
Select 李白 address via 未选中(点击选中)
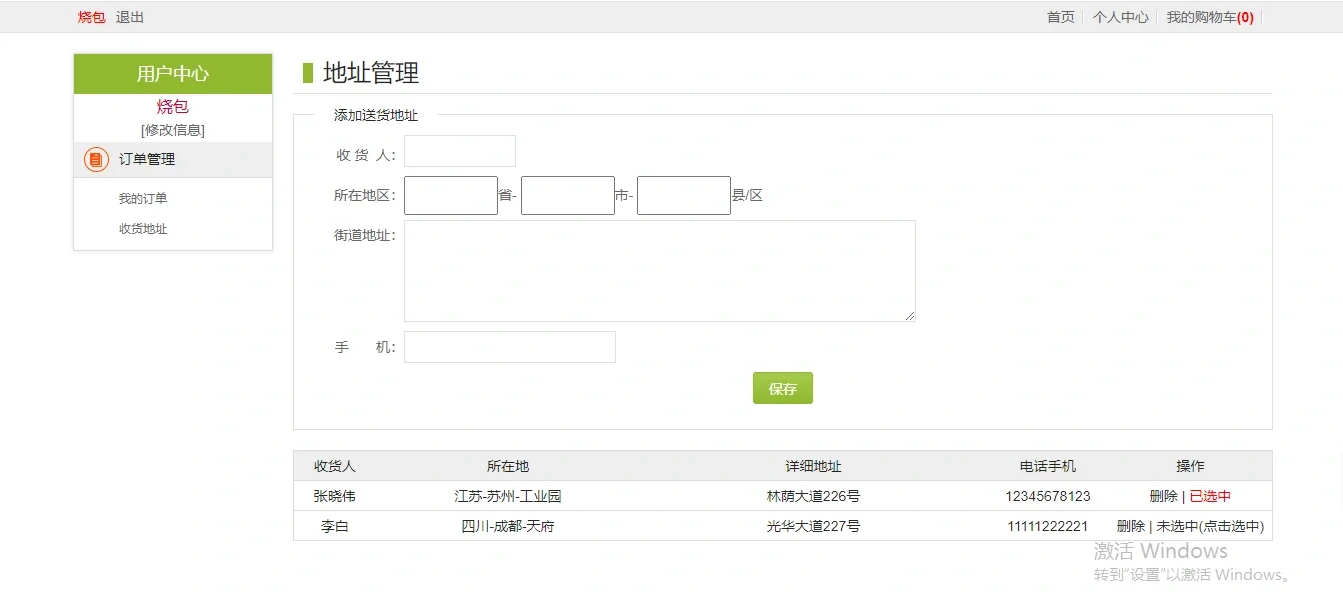point(1210,526)
